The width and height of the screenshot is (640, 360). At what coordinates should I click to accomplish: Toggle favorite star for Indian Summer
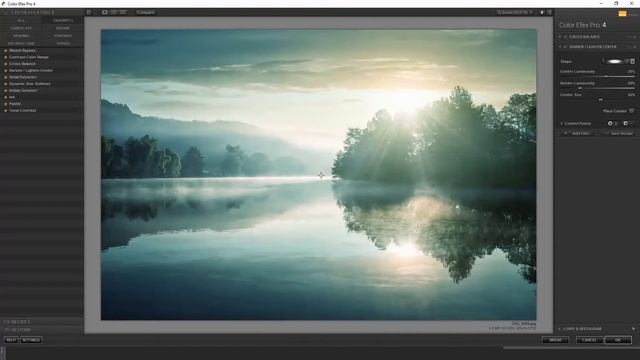click(5, 90)
